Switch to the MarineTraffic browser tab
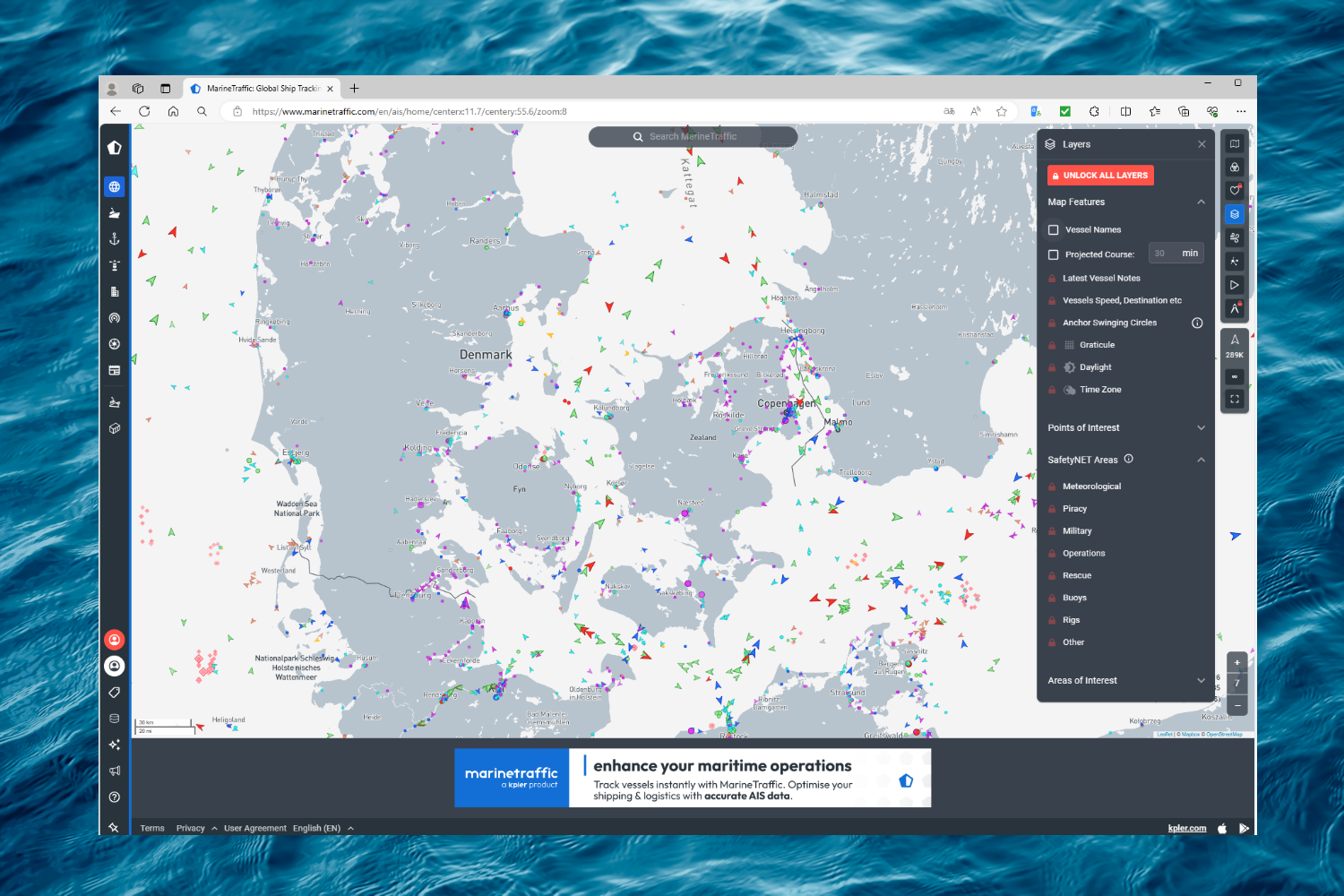 coord(260,88)
